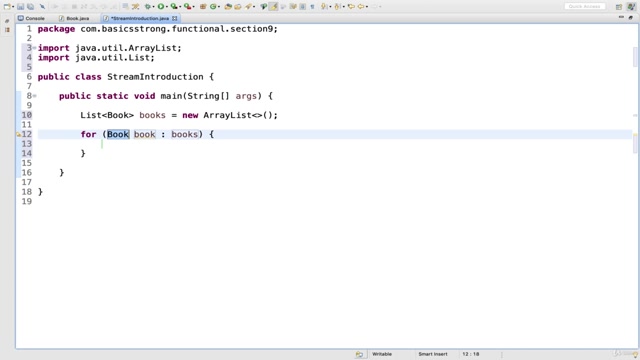Click line number 19 in the gutter
640x360 pixels.
click(27, 201)
